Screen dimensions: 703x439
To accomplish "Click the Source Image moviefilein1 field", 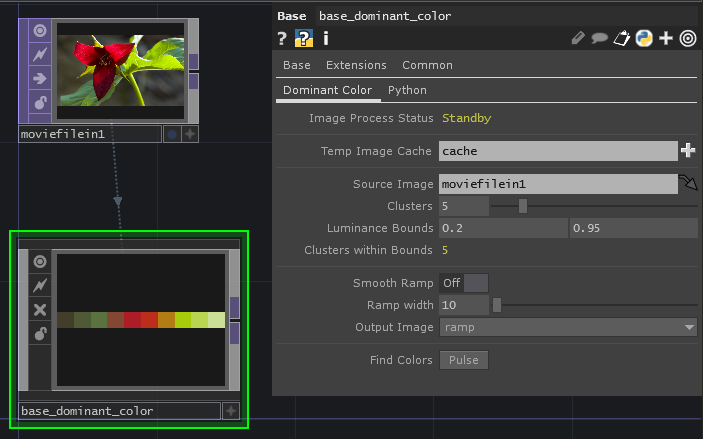I will point(558,184).
